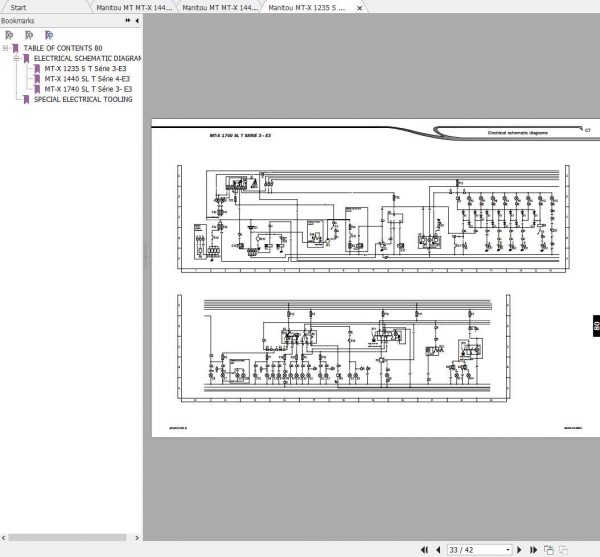Click the bookmarks panel horizontal scrollbar thumb

67,537
